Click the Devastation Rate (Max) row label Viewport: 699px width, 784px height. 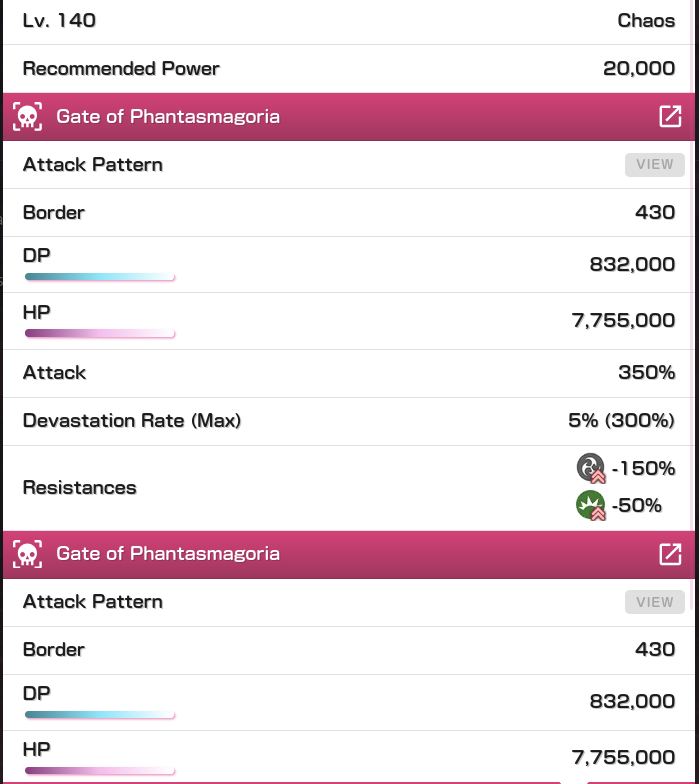(x=132, y=421)
